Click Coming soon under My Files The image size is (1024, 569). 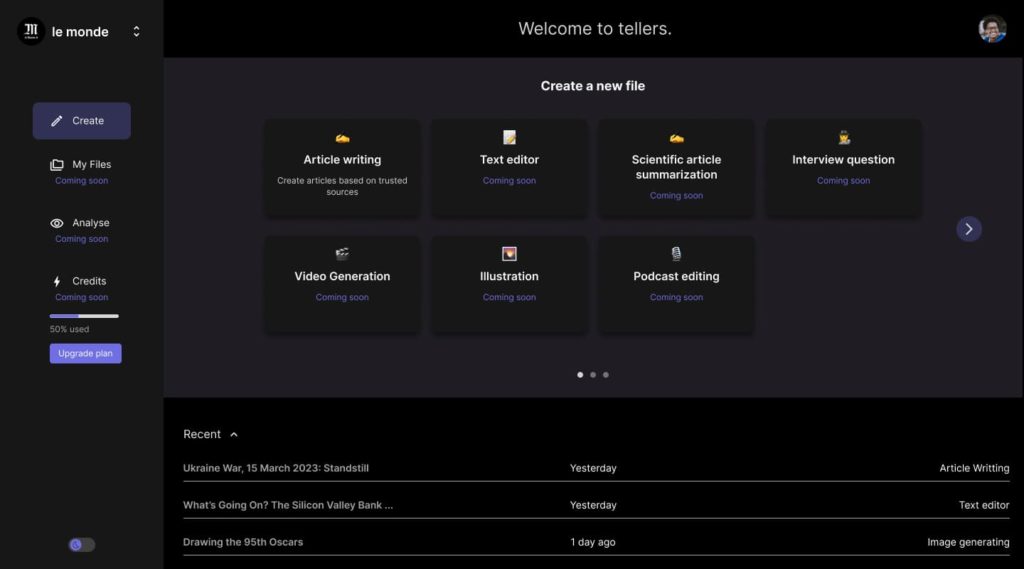tap(82, 181)
